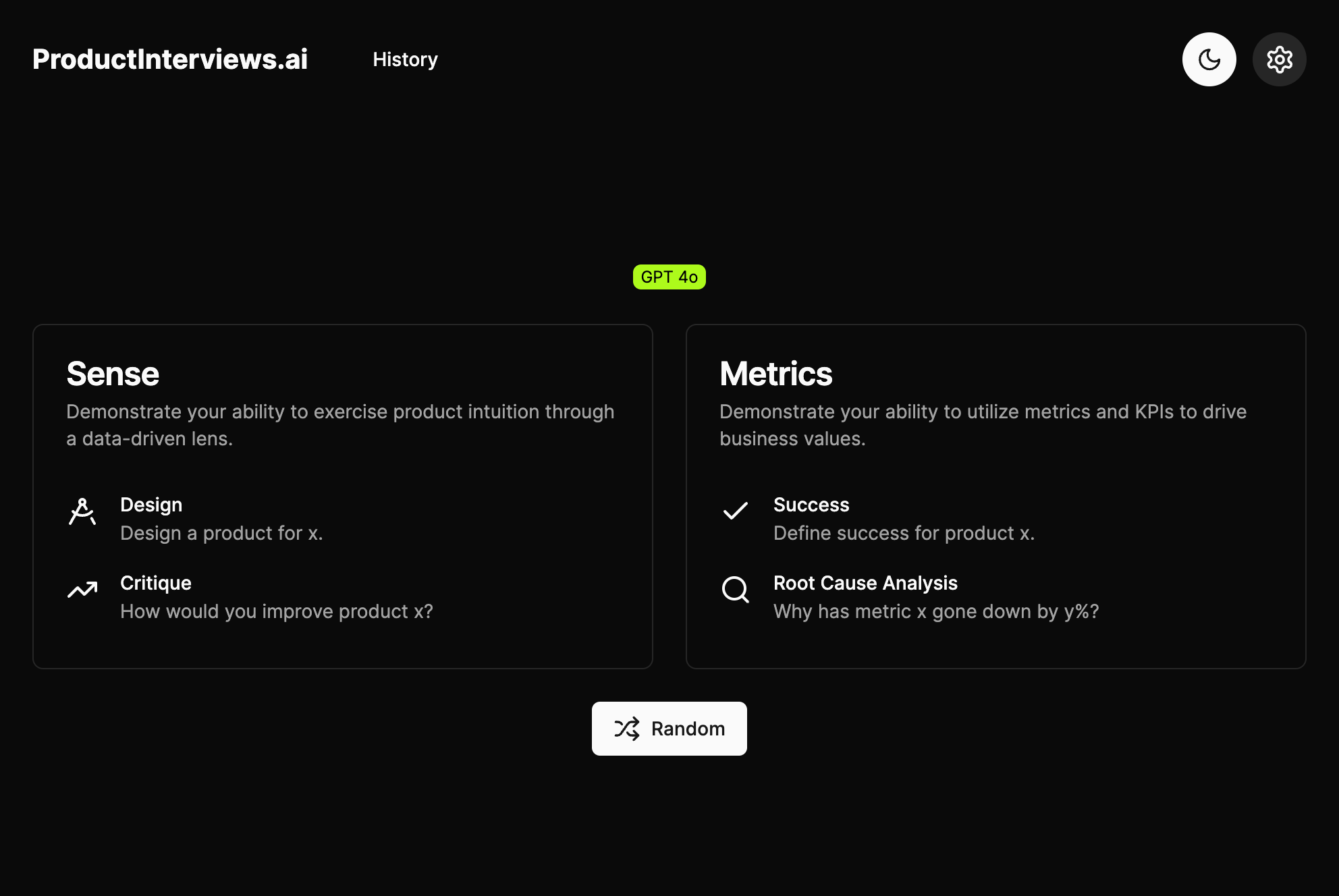Click "Define success for product x." text
Viewport: 1339px width, 896px height.
tap(904, 533)
